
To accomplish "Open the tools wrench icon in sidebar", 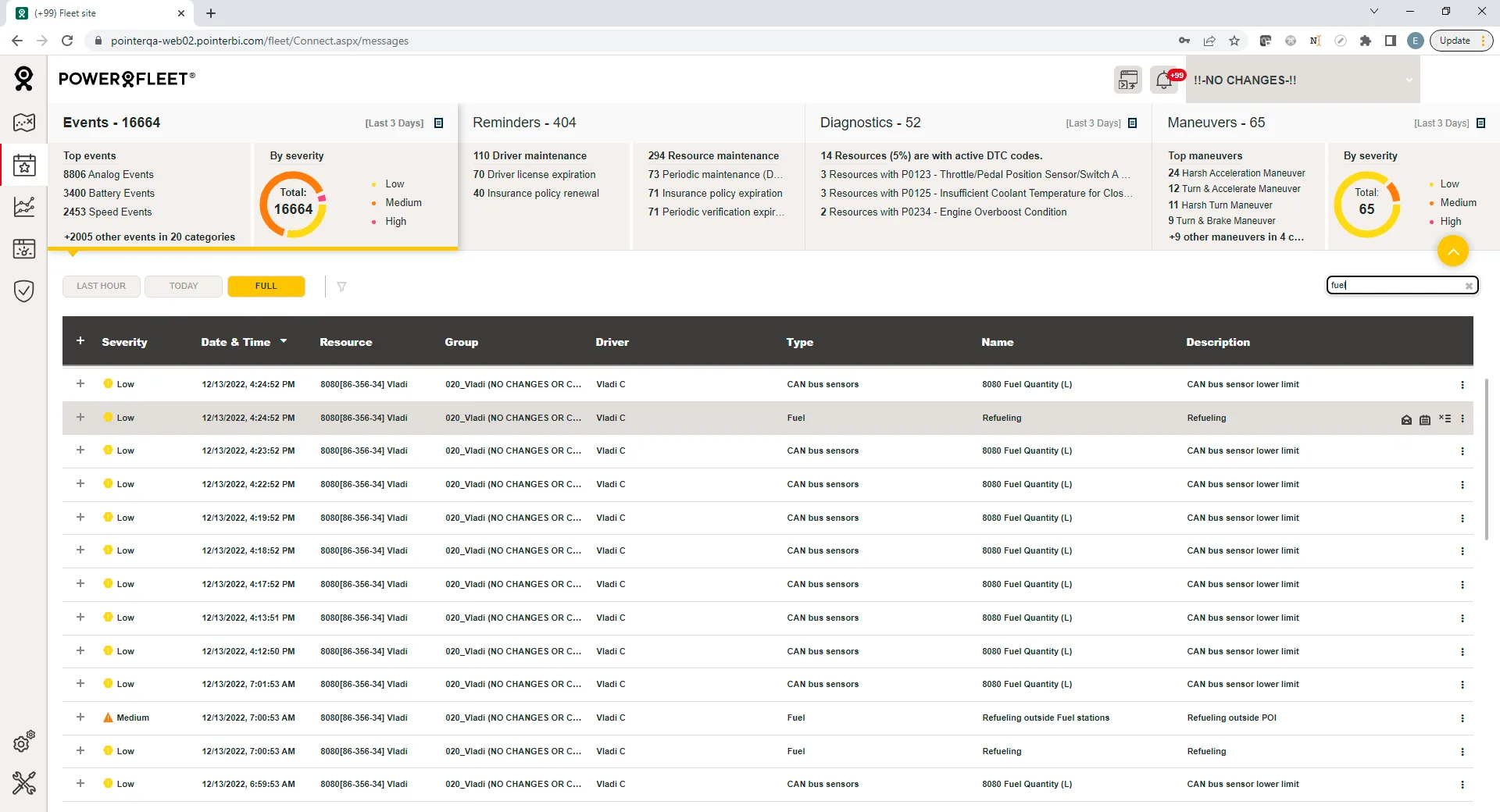I will pos(24,782).
